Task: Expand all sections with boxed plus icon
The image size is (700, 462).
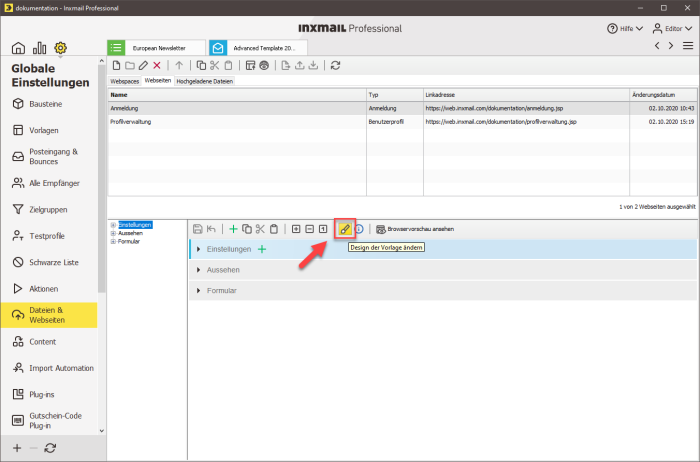Action: [x=296, y=229]
